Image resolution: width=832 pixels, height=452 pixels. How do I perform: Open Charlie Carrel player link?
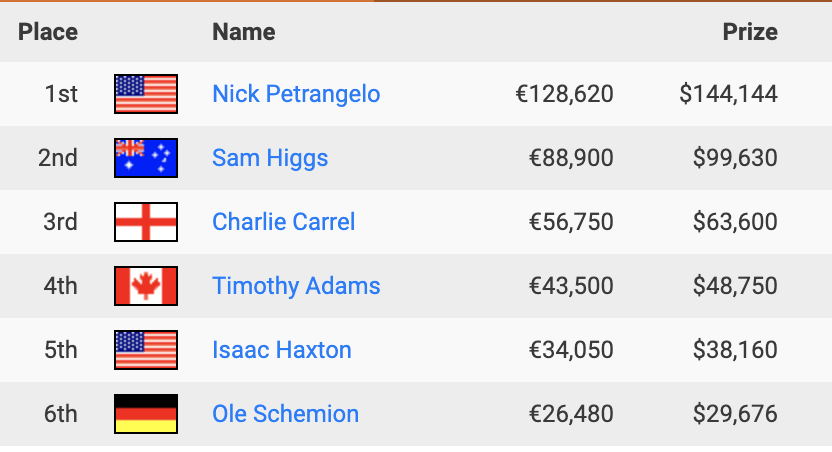[283, 222]
